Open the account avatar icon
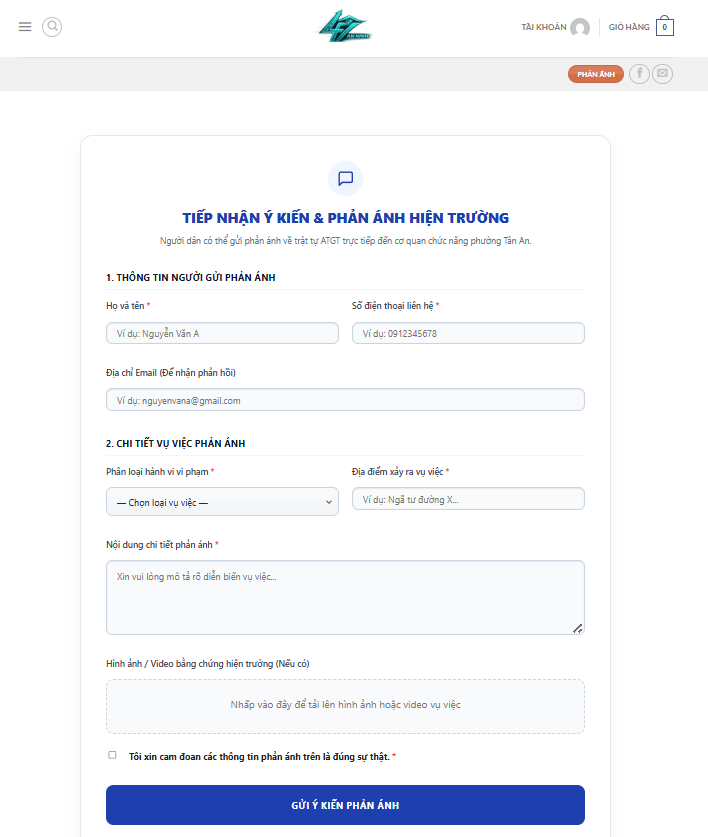The width and height of the screenshot is (708, 837). click(x=580, y=27)
